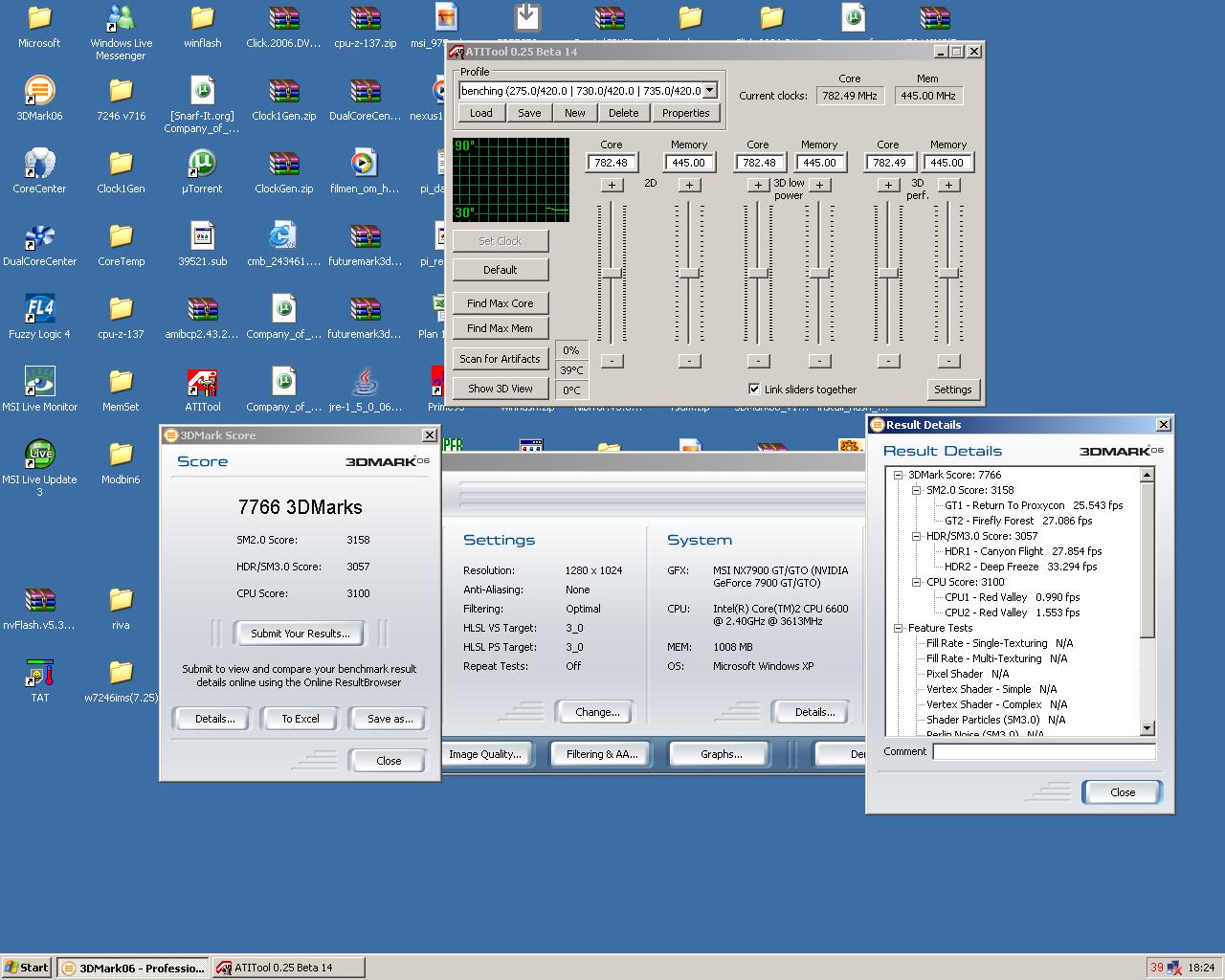
Task: Increase the 2D Core clock with plus button
Action: (x=612, y=185)
